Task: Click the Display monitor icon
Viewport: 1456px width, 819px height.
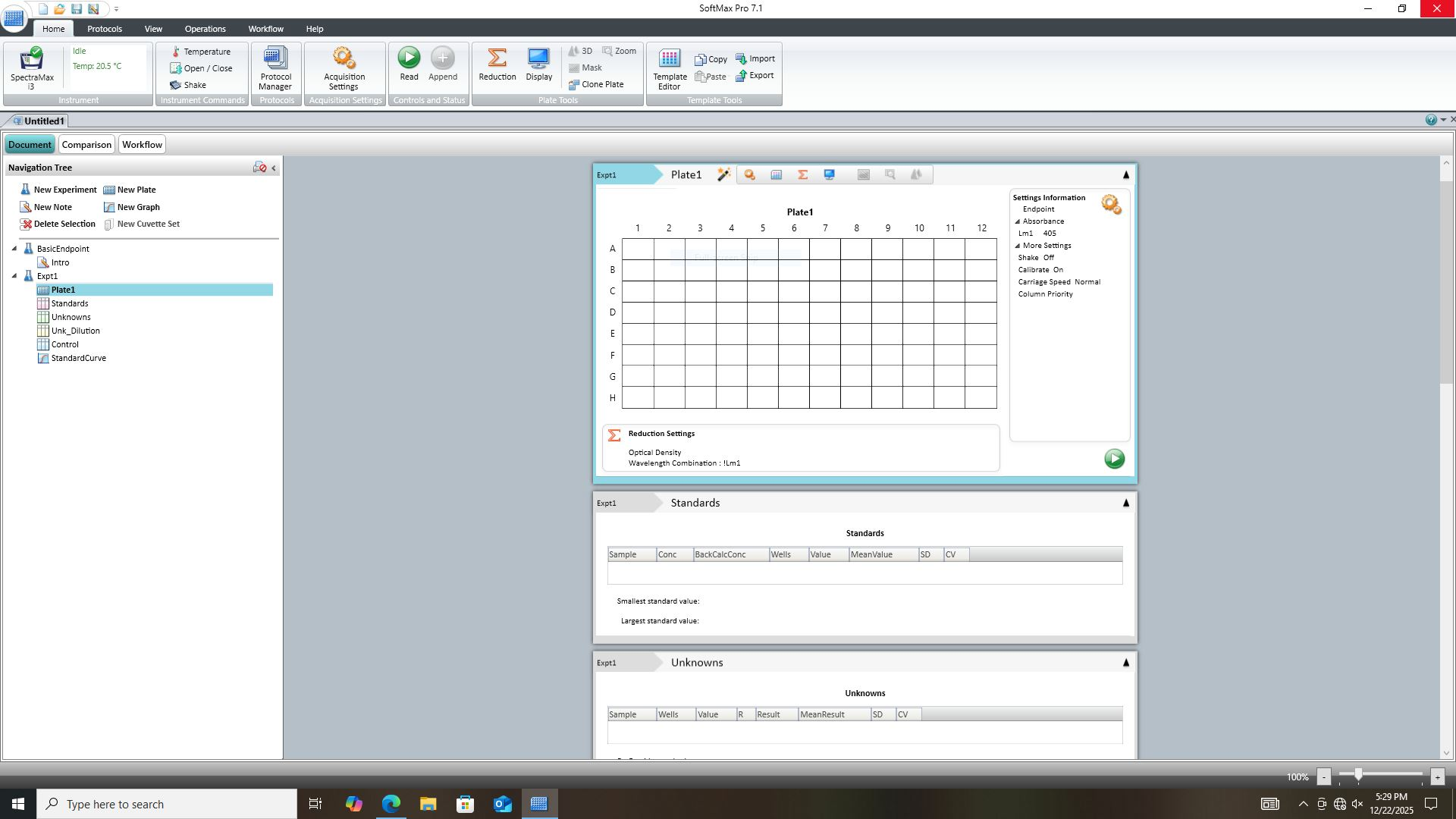Action: 538,58
